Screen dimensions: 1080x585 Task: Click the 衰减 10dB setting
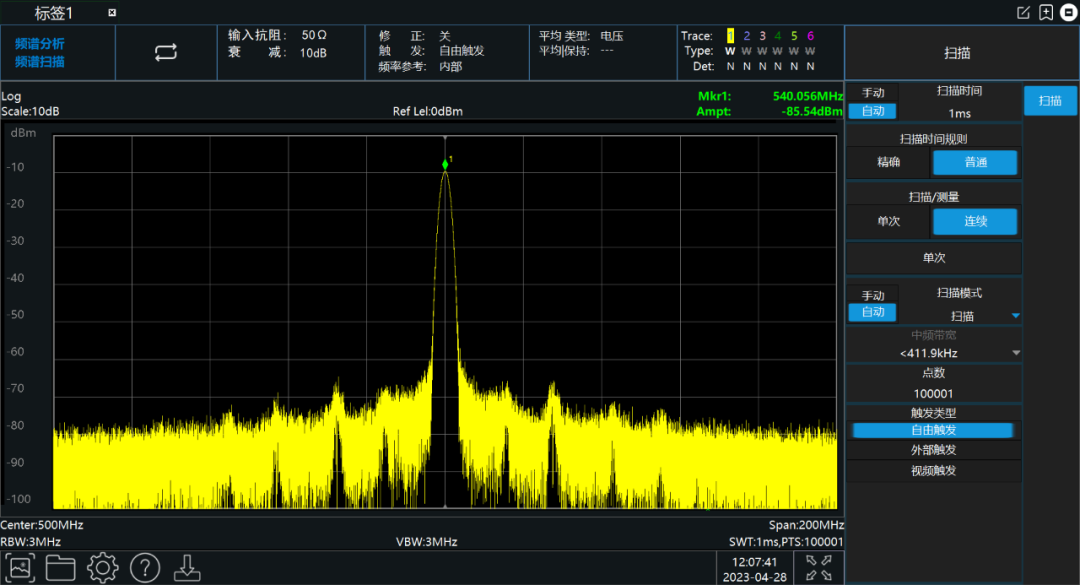(x=277, y=53)
